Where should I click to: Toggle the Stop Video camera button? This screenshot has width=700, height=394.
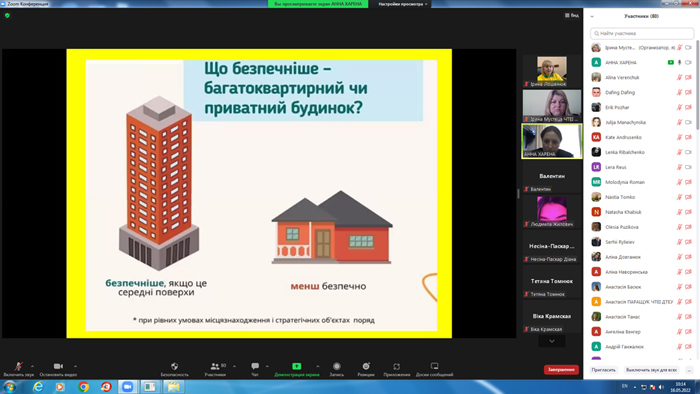pos(58,366)
